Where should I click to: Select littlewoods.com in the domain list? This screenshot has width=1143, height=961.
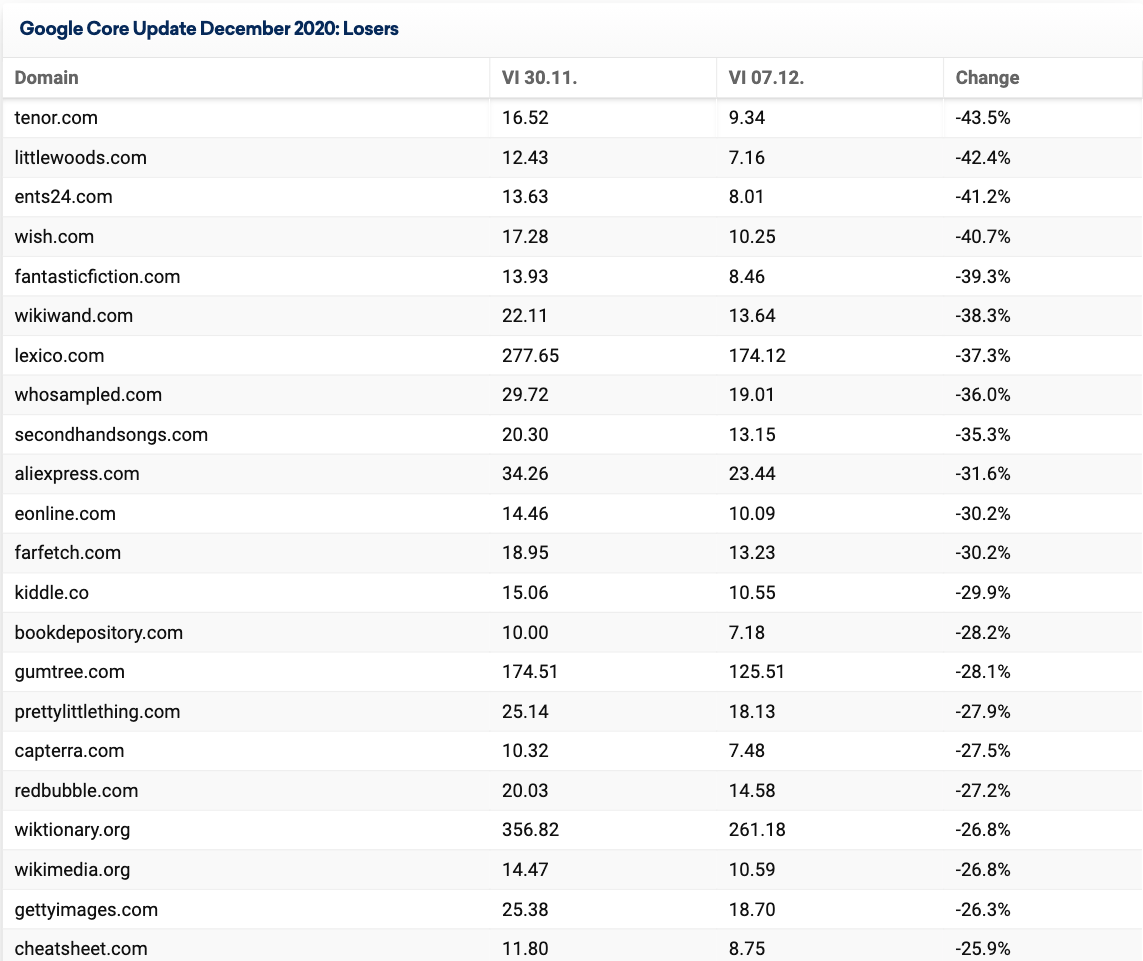80,157
